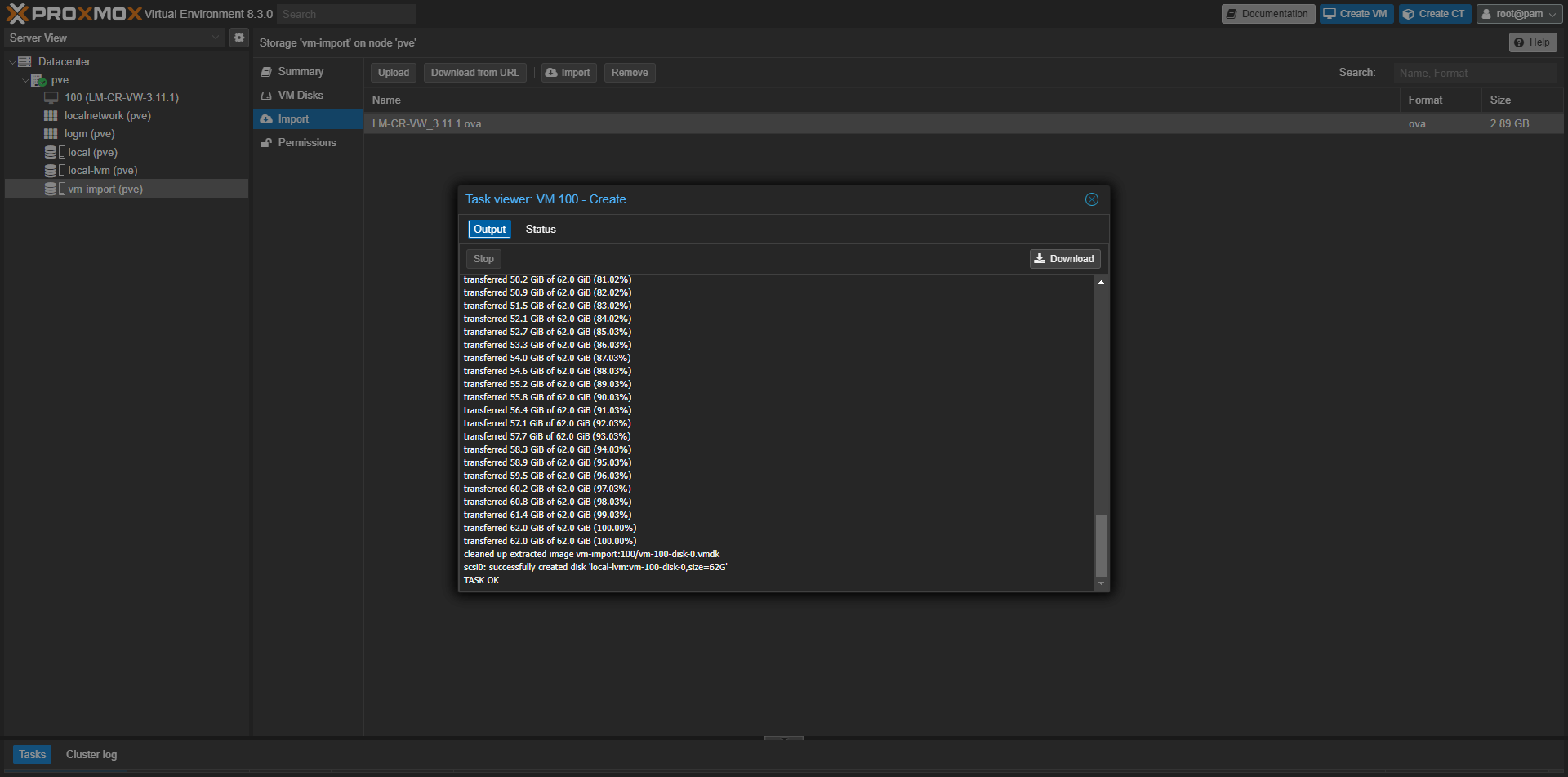The image size is (1568, 777).
Task: Click the localnetwork (pve) grid icon
Action: (51, 116)
